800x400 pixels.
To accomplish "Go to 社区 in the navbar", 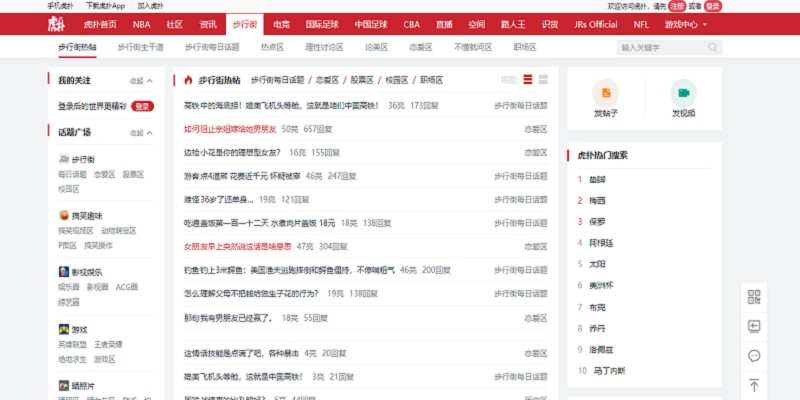I will (x=174, y=24).
